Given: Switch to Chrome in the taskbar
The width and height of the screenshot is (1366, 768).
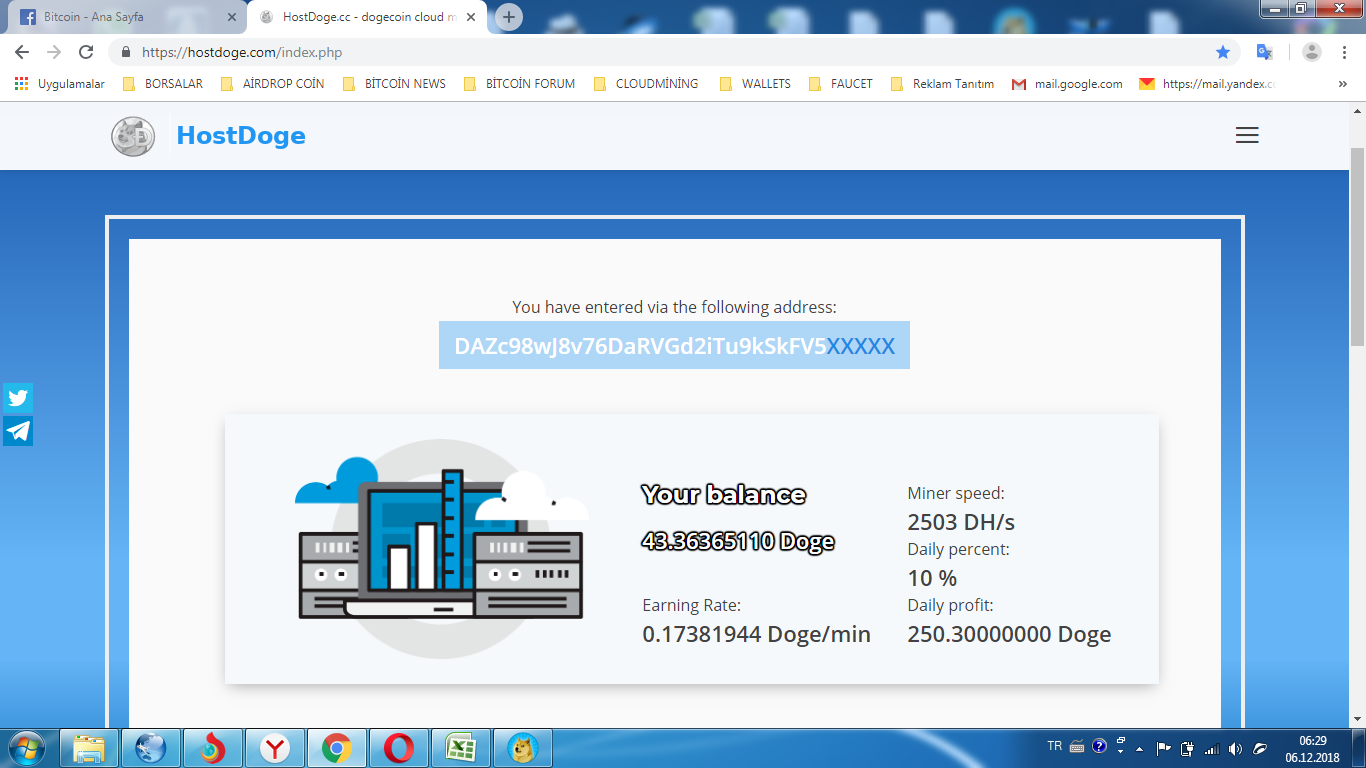Looking at the screenshot, I should [x=336, y=748].
